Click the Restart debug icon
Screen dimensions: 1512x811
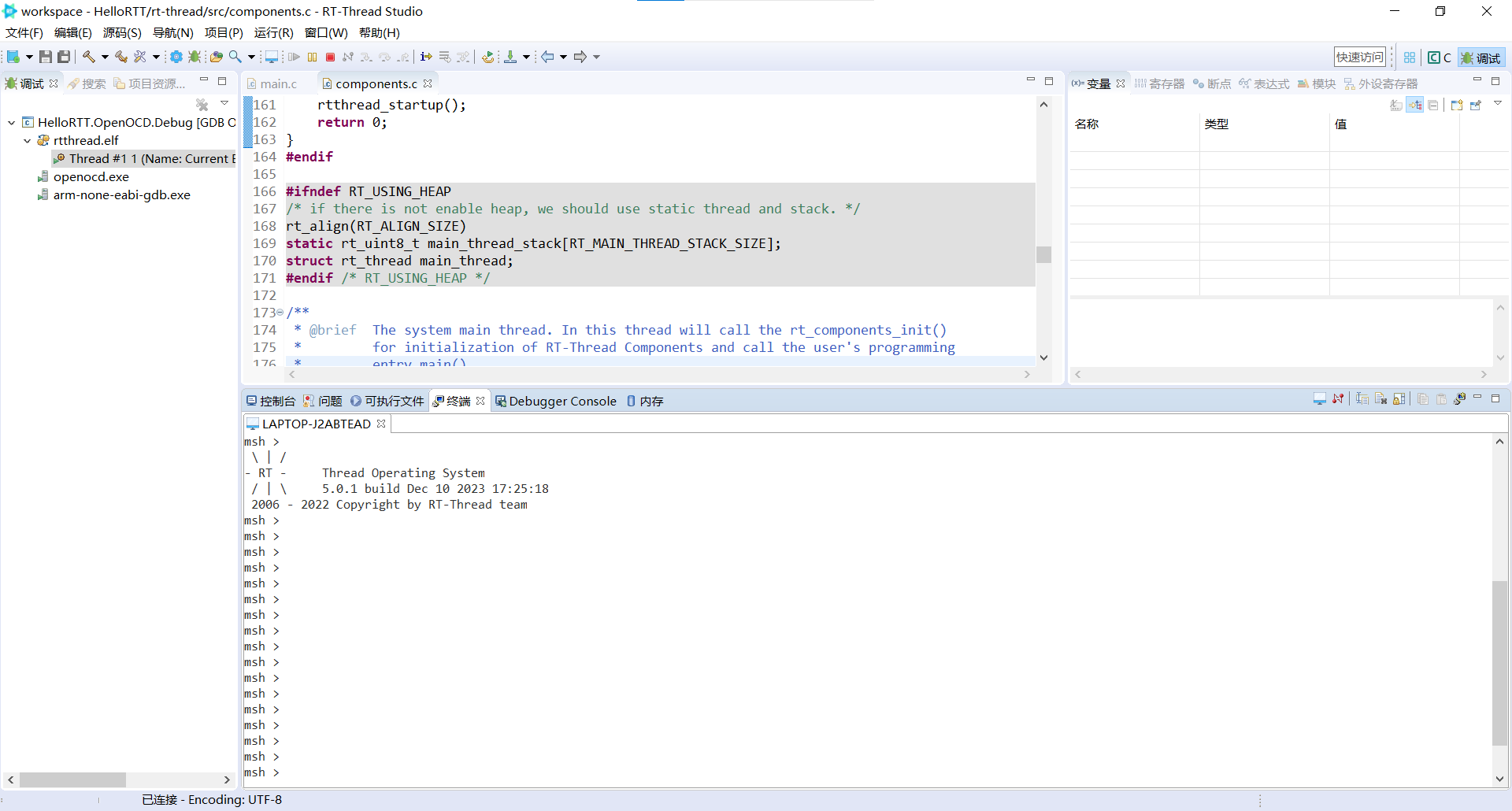488,57
